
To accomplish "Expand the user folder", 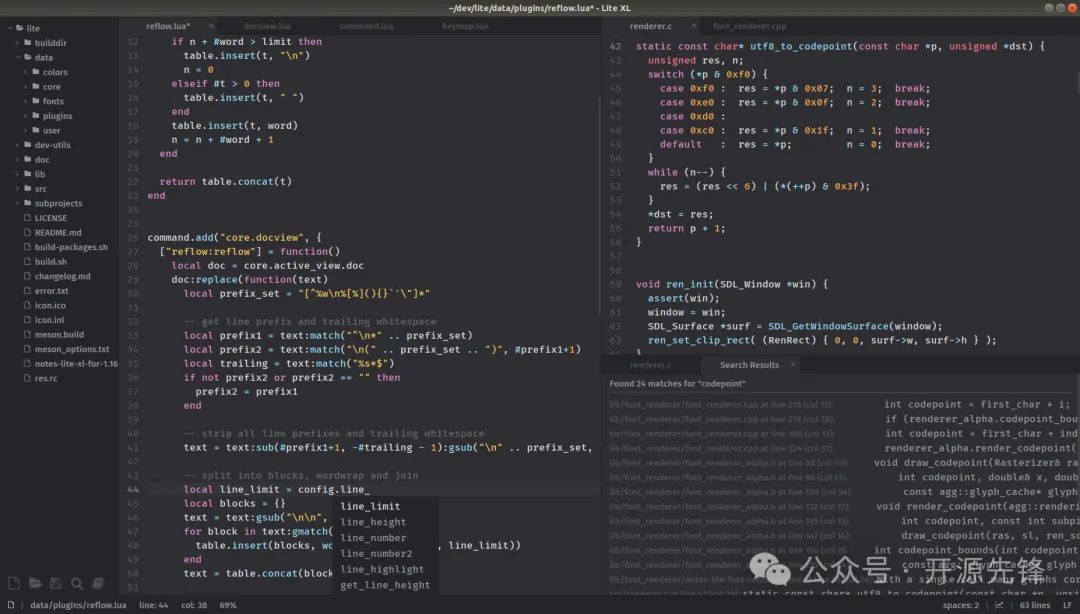I will point(26,130).
